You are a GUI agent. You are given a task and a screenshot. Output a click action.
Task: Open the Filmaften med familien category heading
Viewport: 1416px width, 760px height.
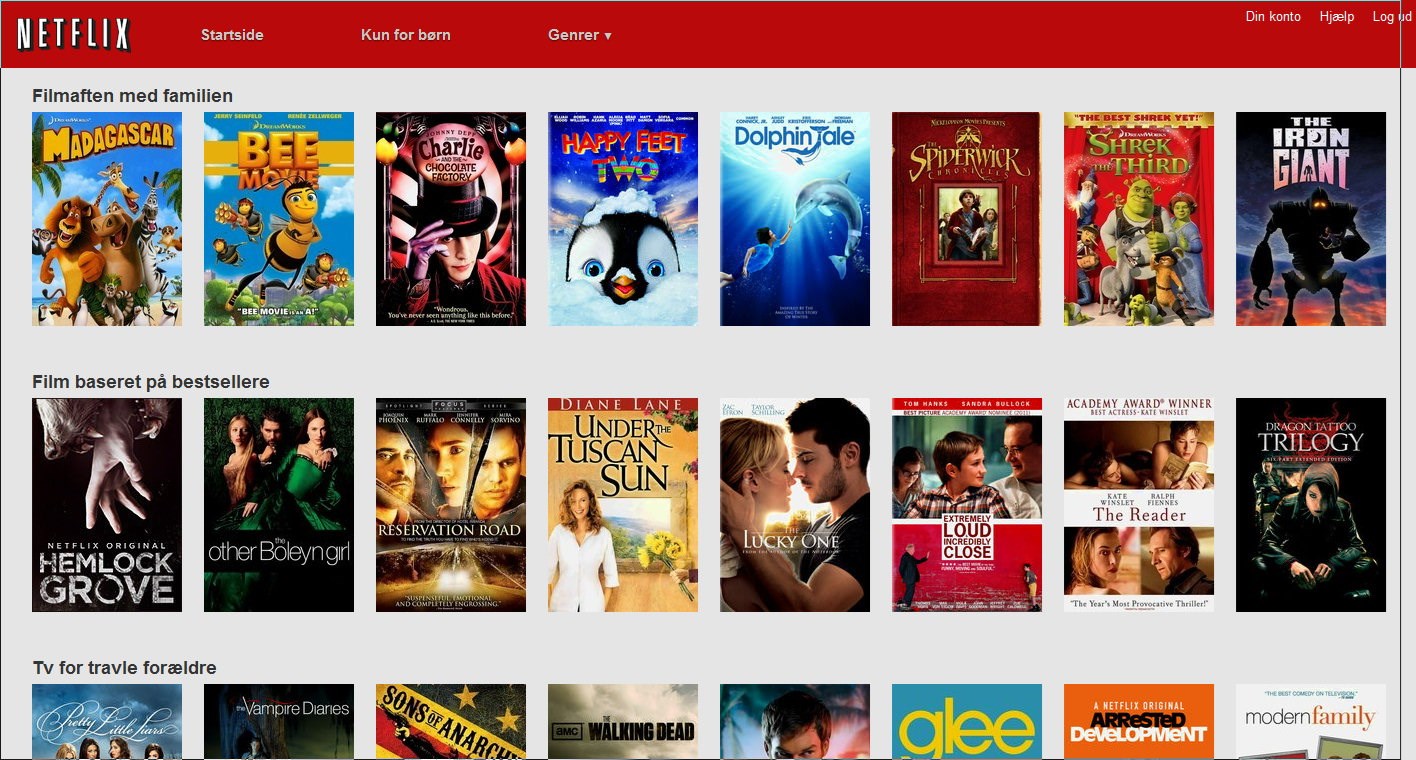click(132, 96)
